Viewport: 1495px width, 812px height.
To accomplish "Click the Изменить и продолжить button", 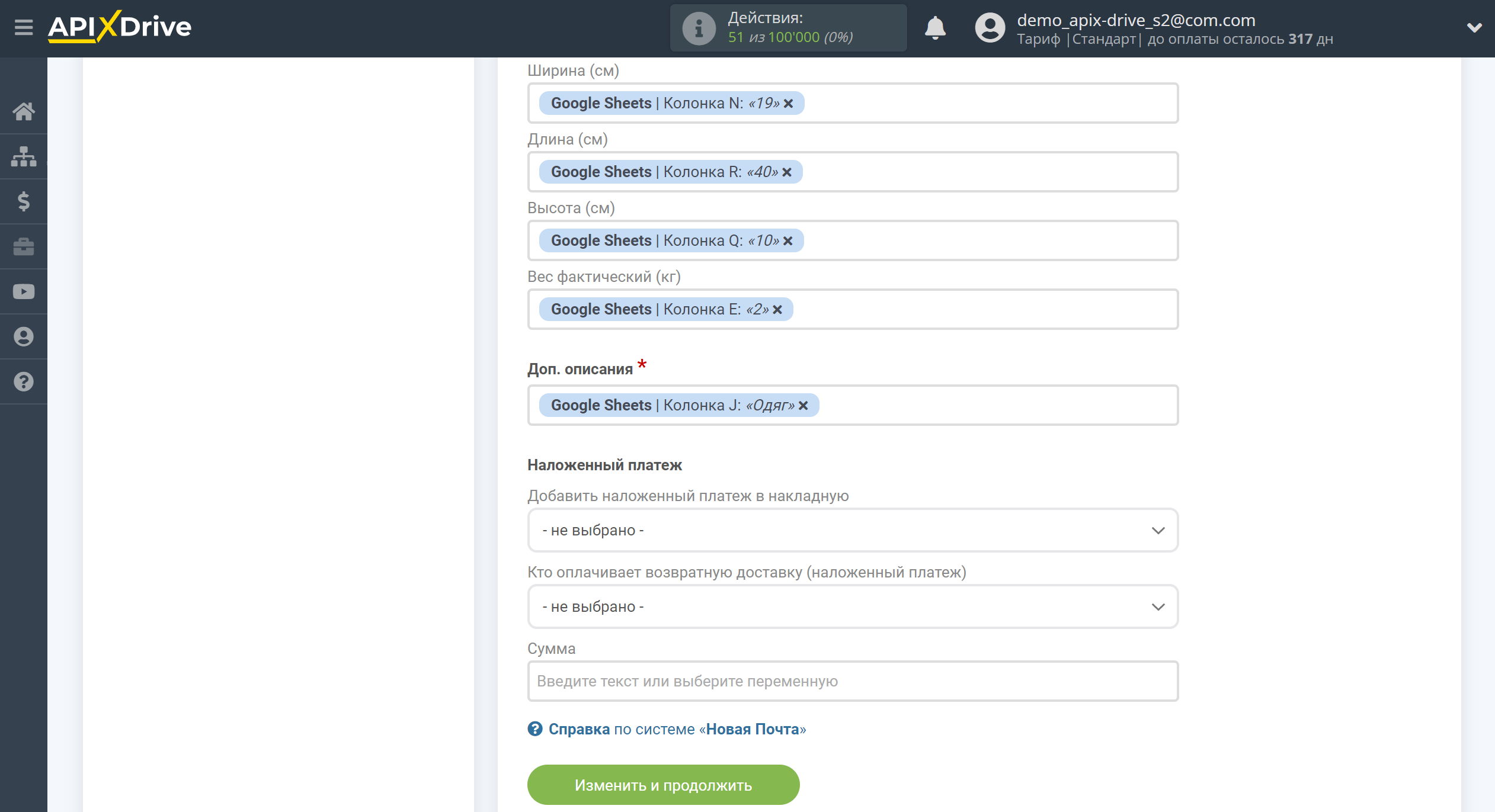I will (663, 785).
